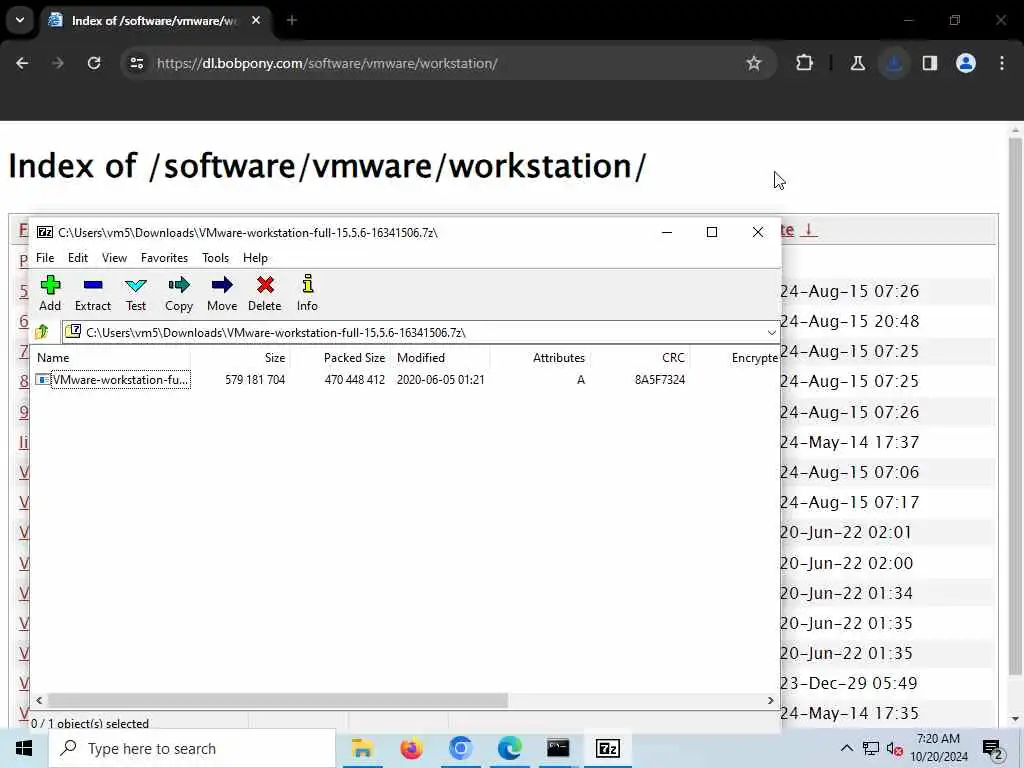Viewport: 1024px width, 768px height.
Task: Click muted volume tray icon
Action: pos(894,749)
